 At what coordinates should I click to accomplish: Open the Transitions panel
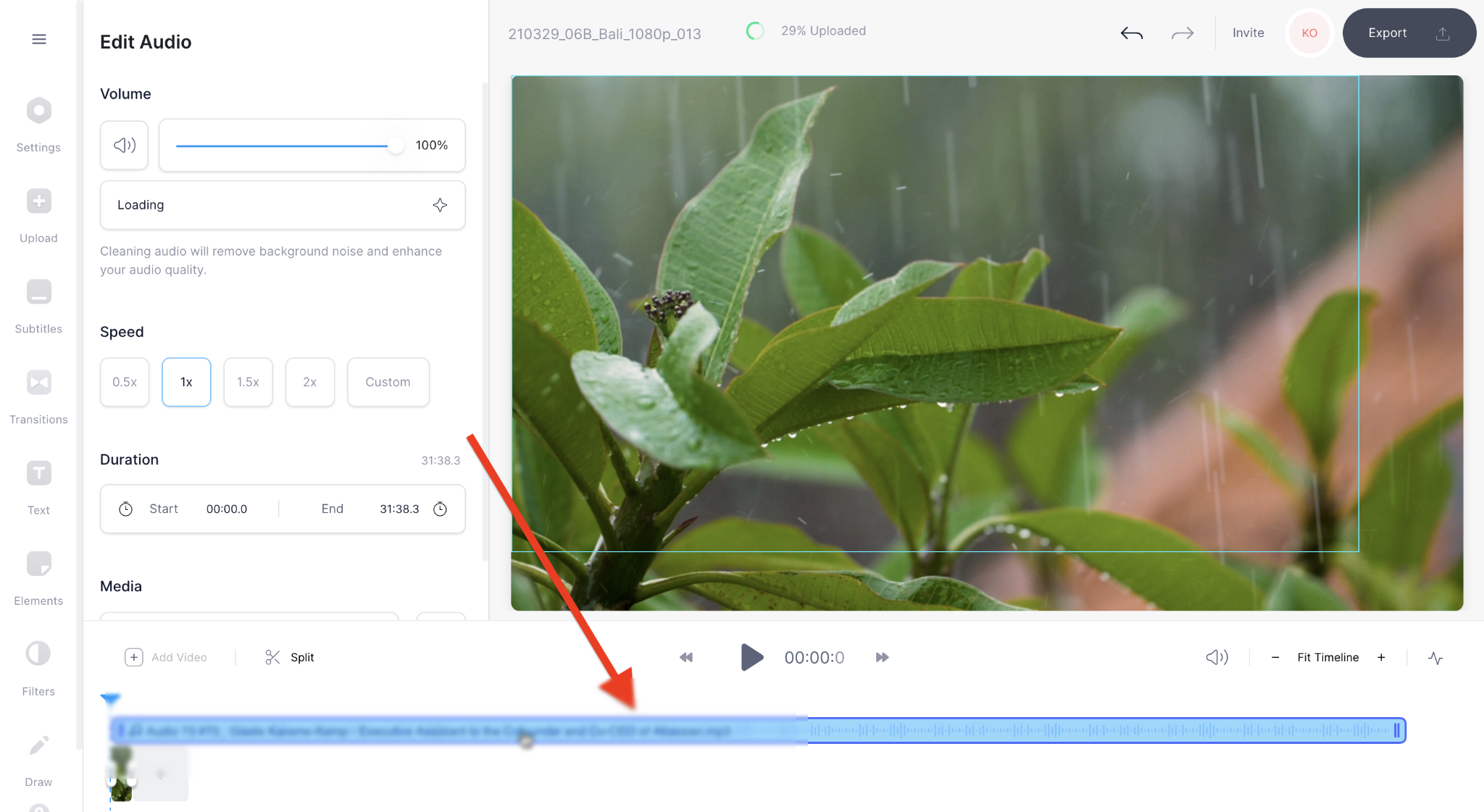(x=38, y=397)
